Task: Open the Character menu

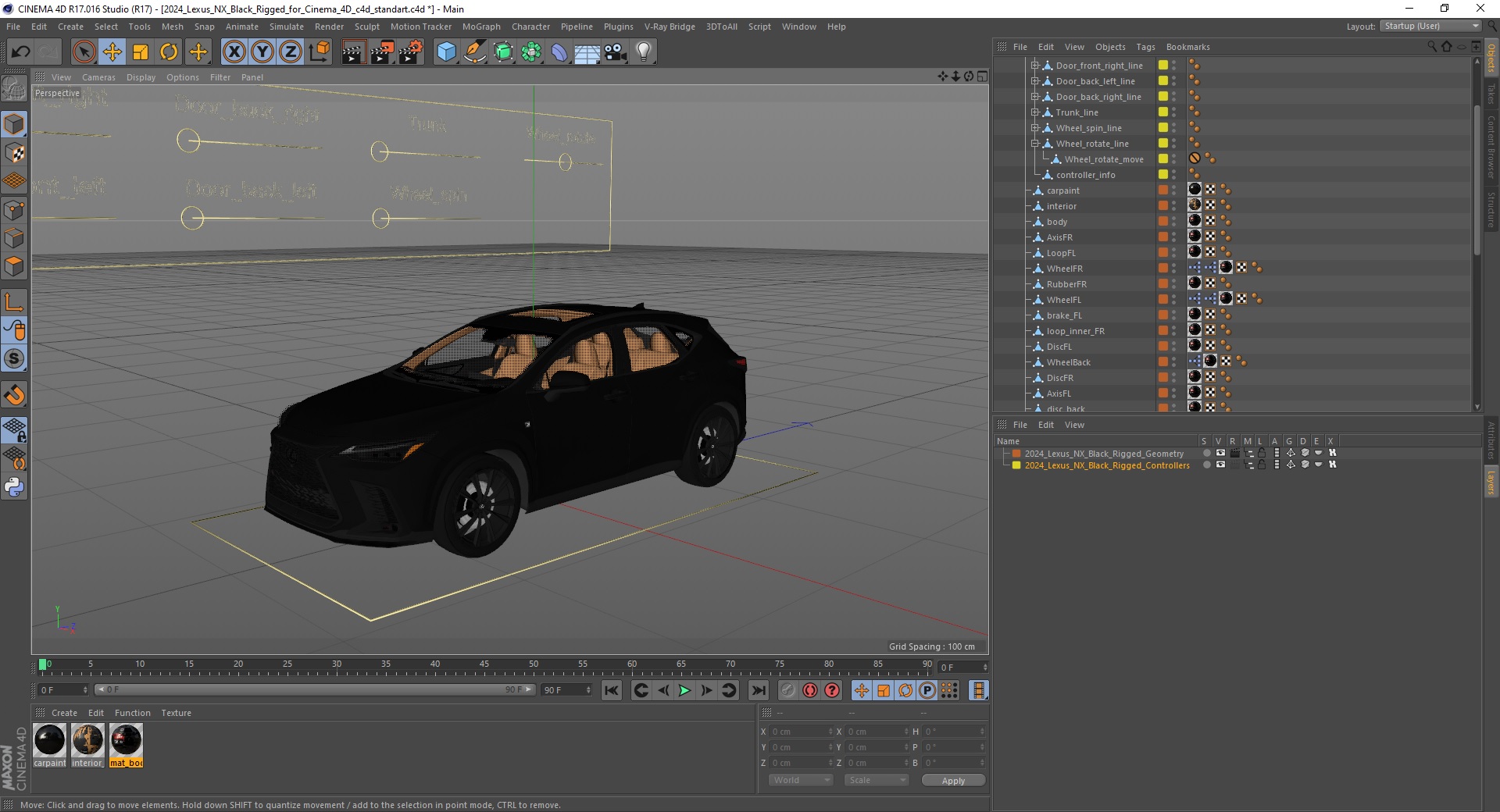Action: 530,27
